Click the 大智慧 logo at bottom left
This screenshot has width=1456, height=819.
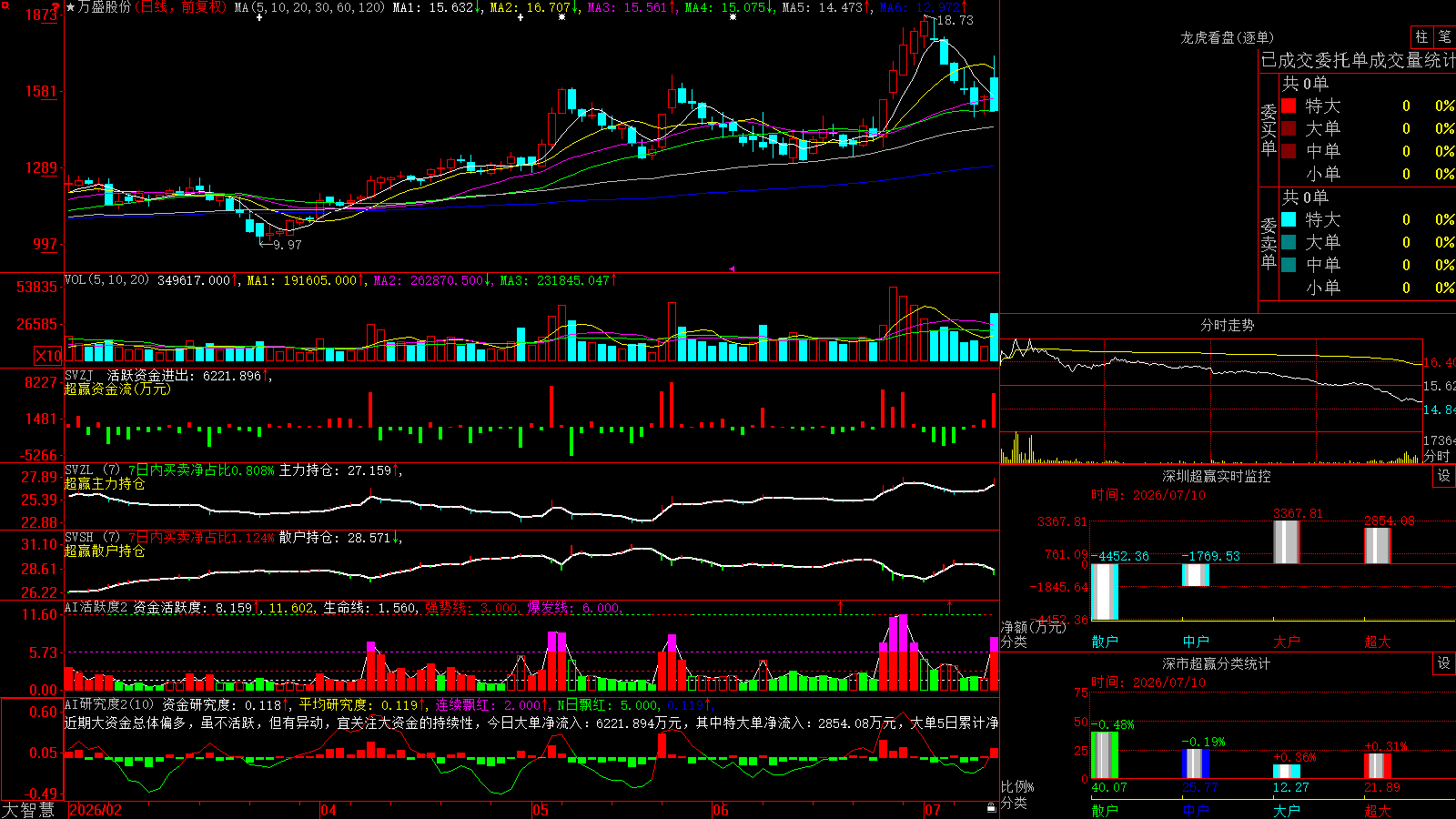(28, 809)
